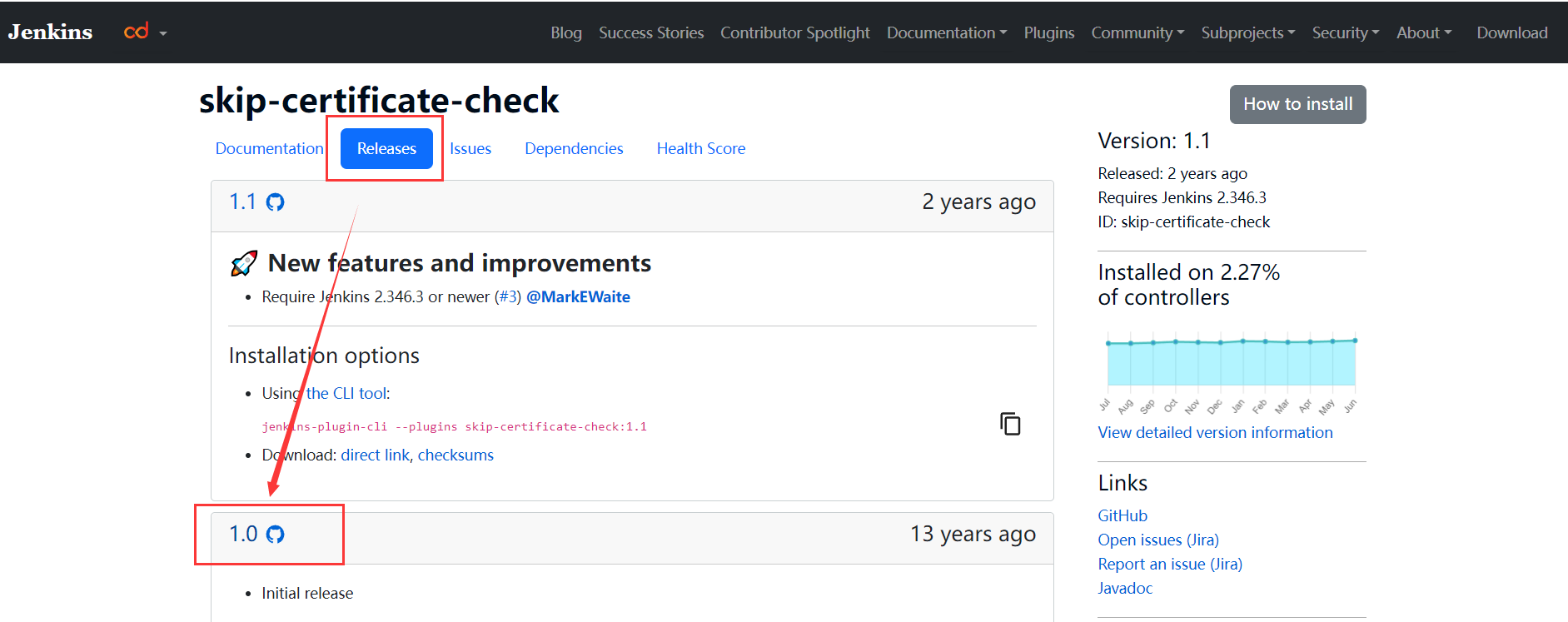Viewport: 1568px width, 622px height.
Task: Open release version 1.1 link
Action: point(243,202)
